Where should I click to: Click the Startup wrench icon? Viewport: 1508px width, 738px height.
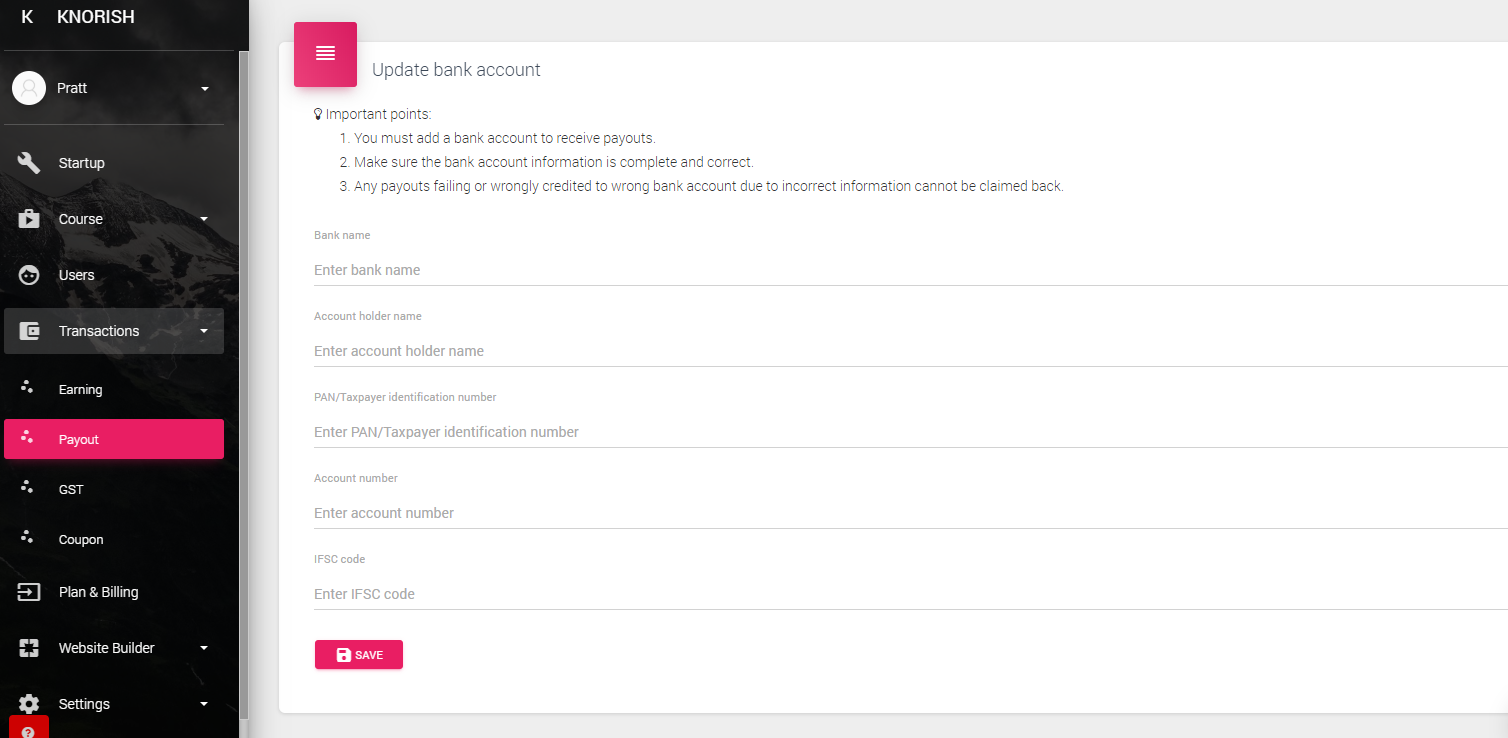[29, 163]
